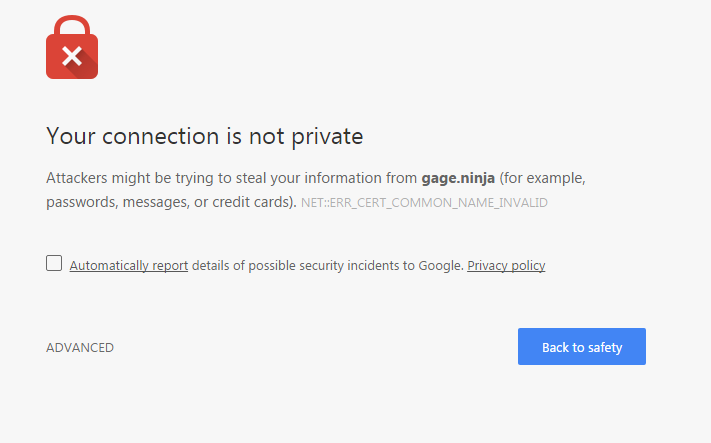711x443 pixels.
Task: Click the '(for example,' text after the domain
Action: pyautogui.click(x=542, y=178)
